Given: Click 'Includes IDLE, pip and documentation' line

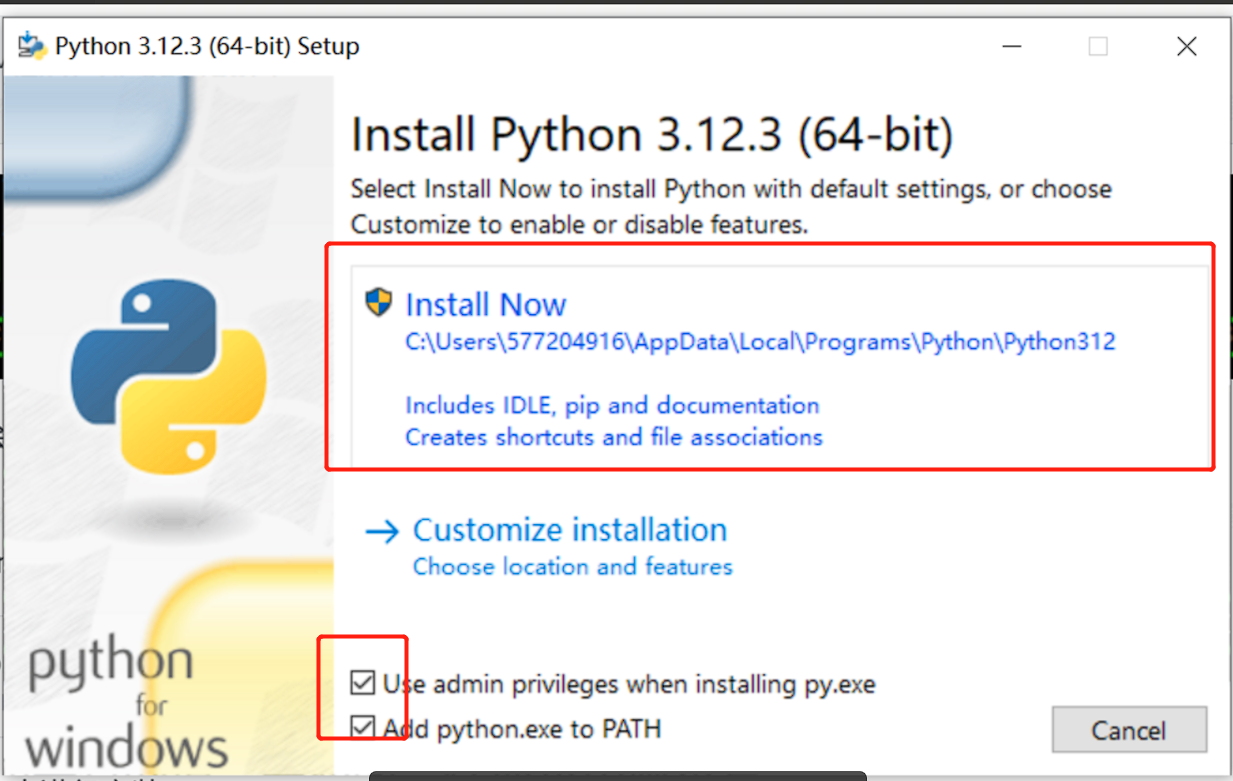Looking at the screenshot, I should point(612,405).
